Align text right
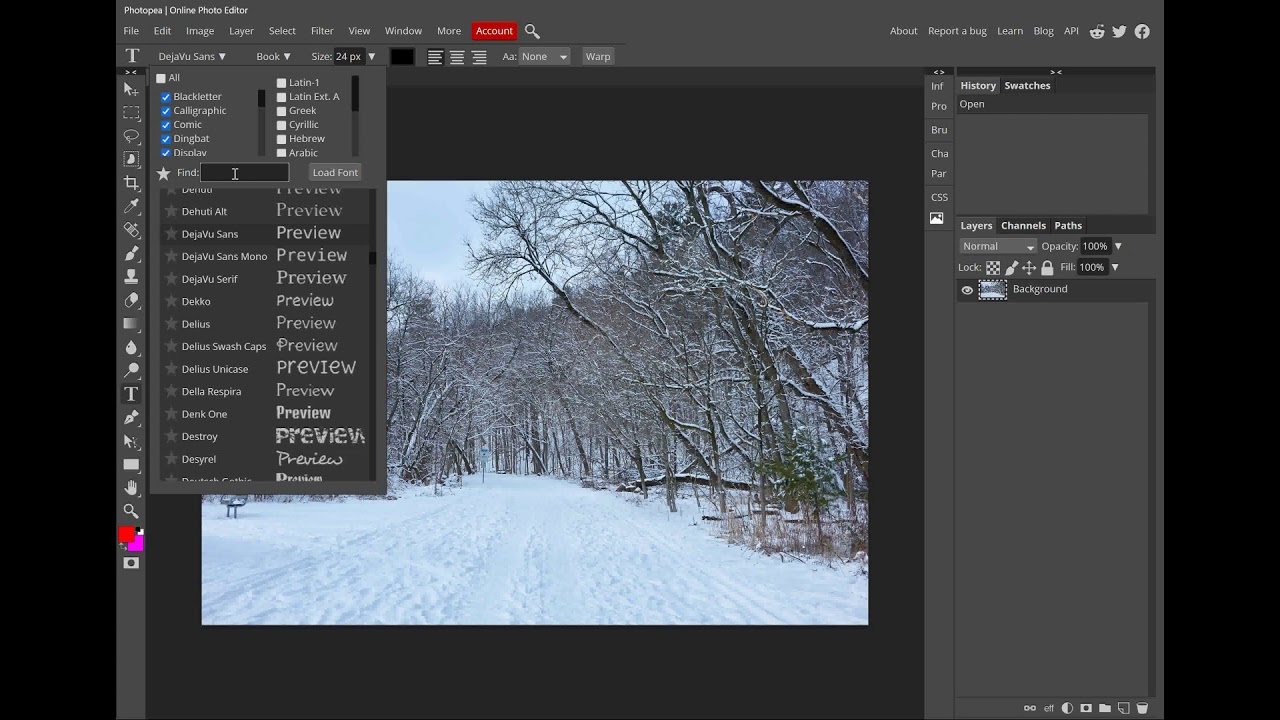 point(479,57)
